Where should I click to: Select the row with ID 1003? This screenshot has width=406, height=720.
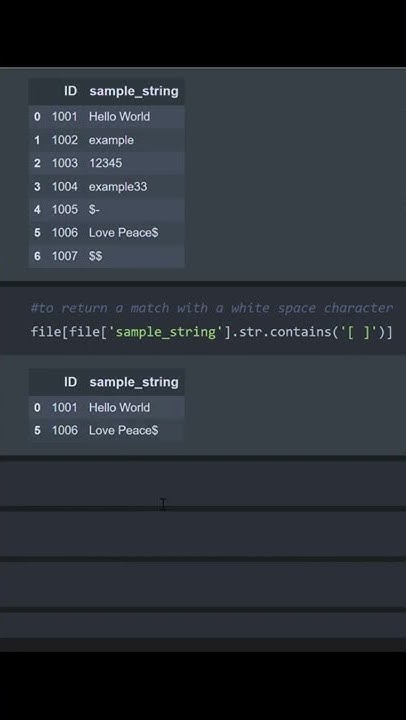point(107,163)
